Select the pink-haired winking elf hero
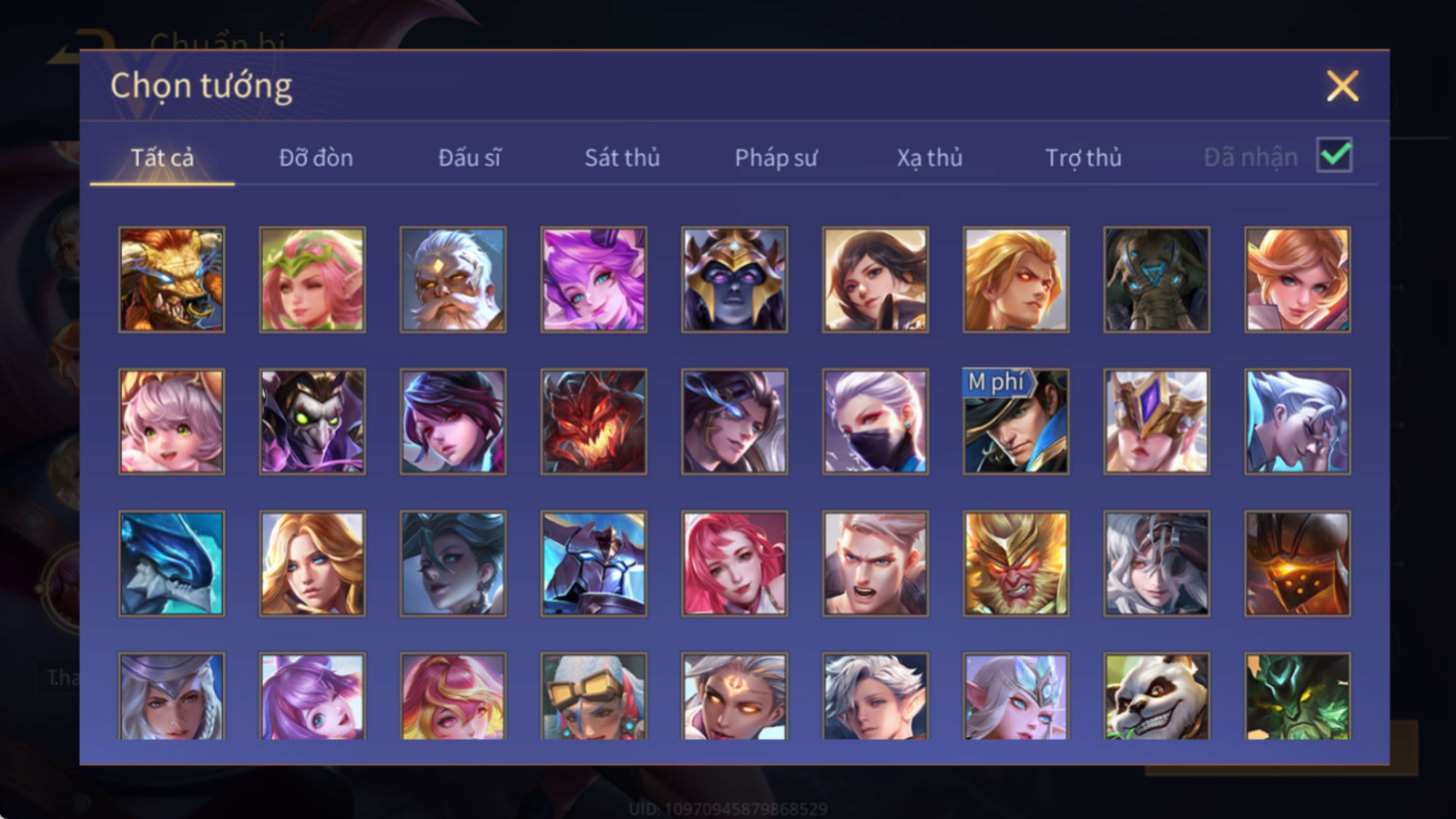The height and width of the screenshot is (819, 1456). coord(312,280)
